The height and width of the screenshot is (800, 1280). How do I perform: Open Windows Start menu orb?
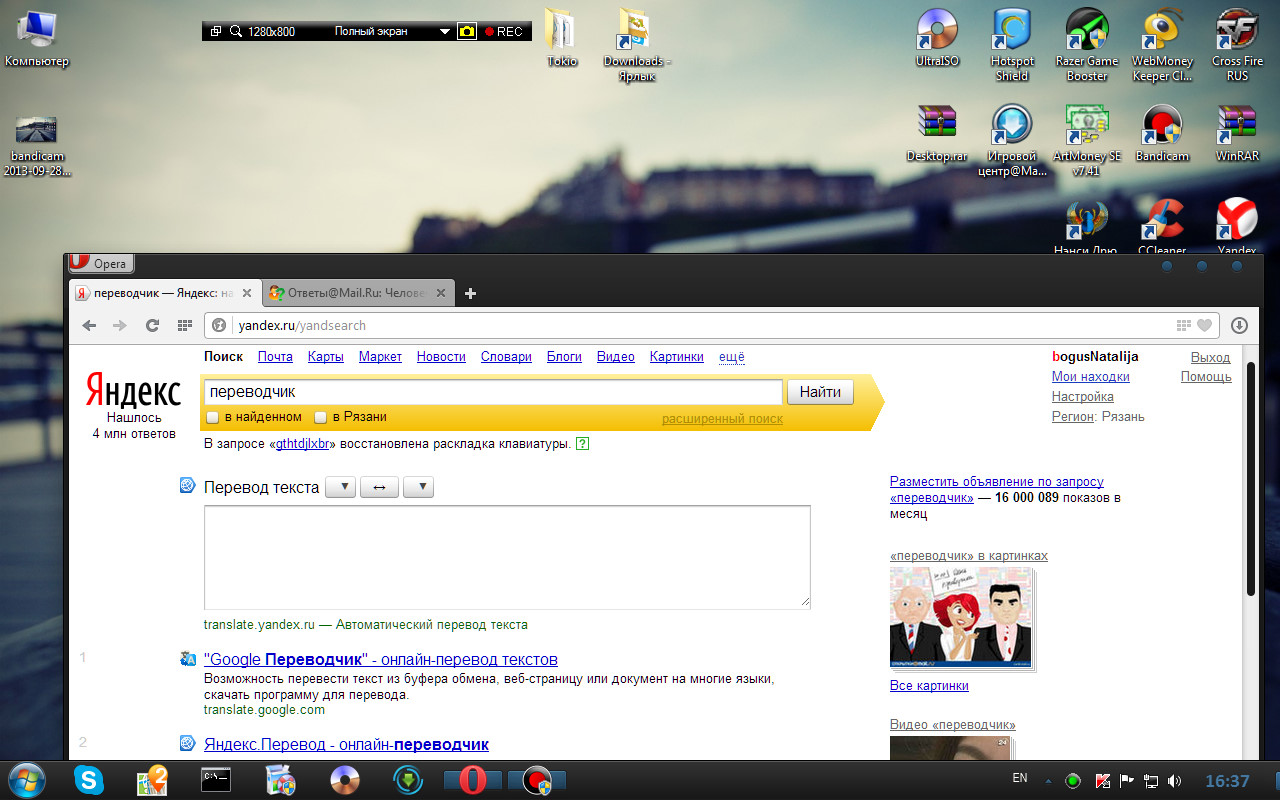26,779
